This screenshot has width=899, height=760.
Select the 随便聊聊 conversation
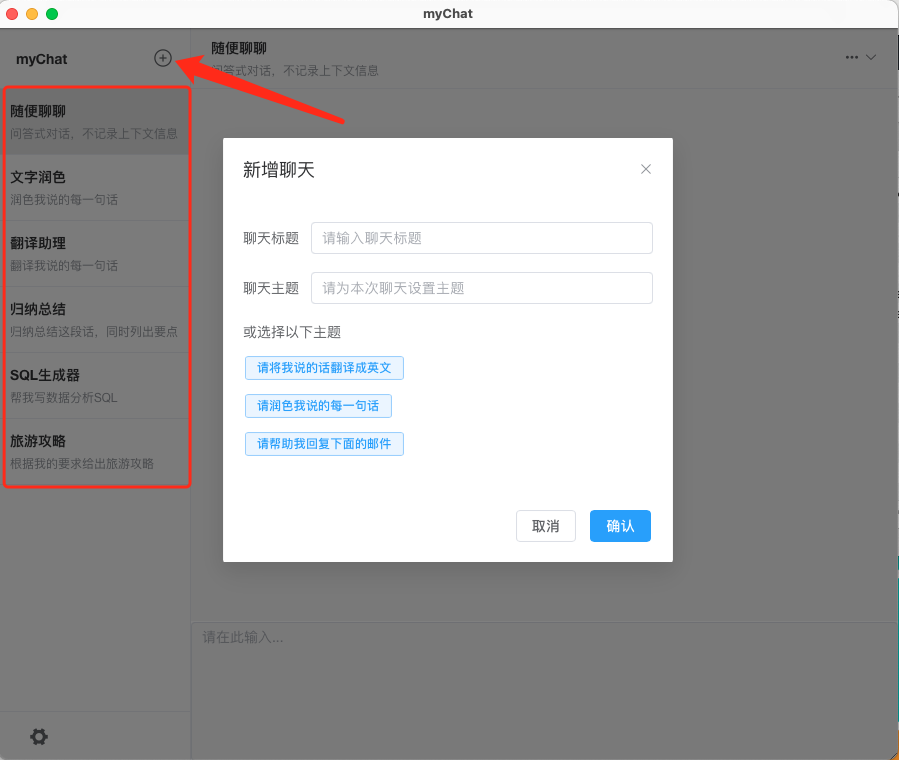pos(95,121)
